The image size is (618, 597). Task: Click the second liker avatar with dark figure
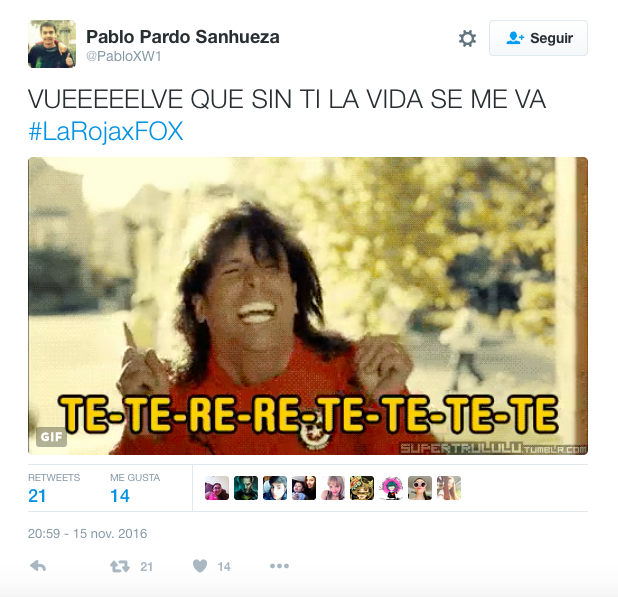pos(246,488)
